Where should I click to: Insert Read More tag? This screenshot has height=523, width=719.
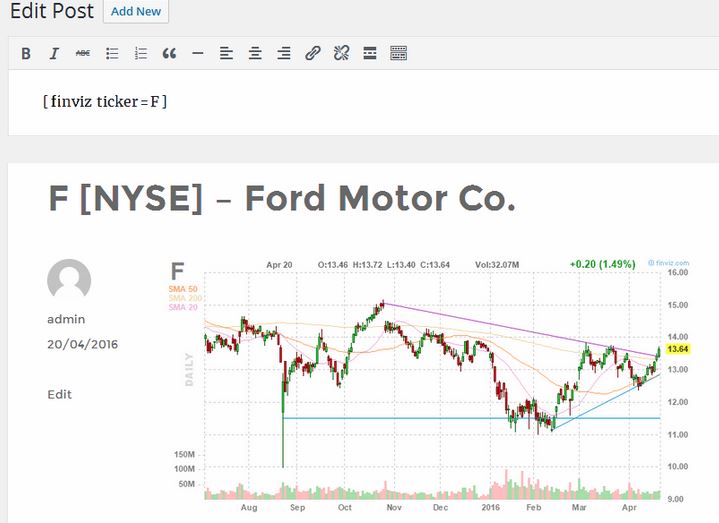click(369, 53)
